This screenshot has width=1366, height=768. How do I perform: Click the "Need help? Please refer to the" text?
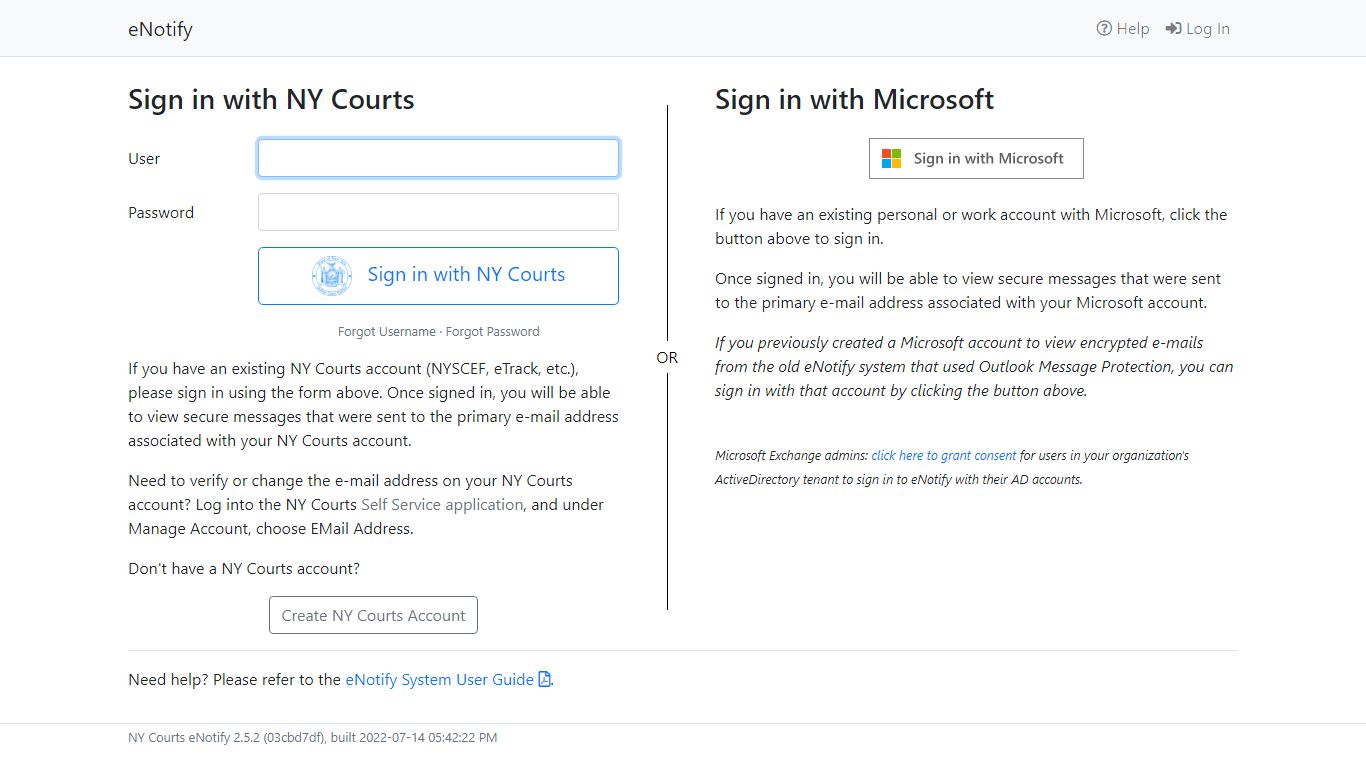point(234,679)
